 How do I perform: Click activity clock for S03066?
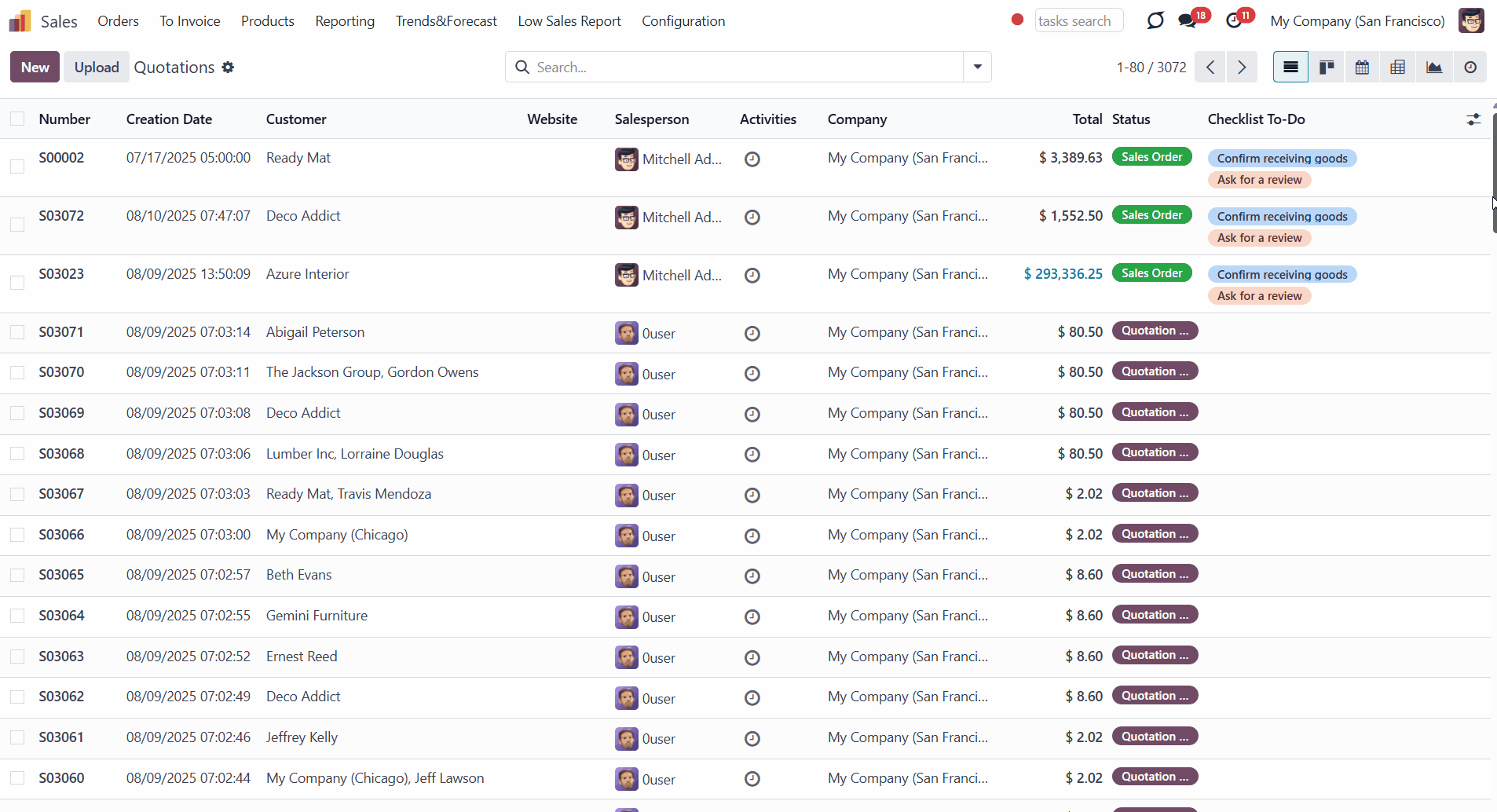click(x=752, y=536)
